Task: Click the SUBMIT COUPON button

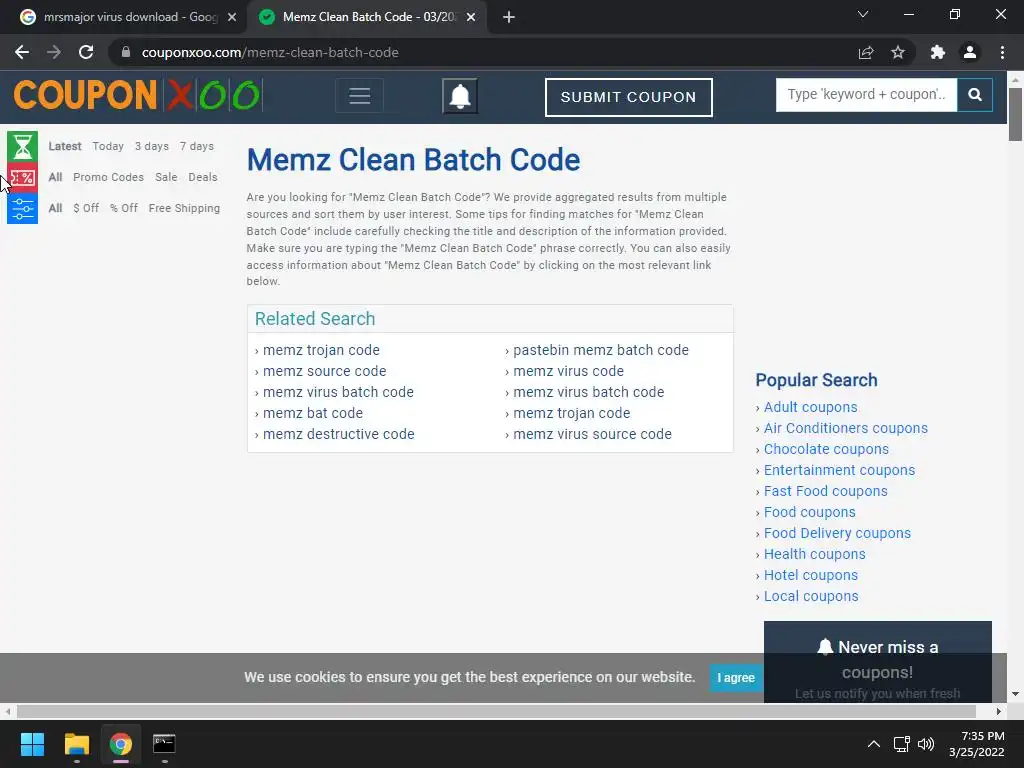Action: [x=628, y=97]
